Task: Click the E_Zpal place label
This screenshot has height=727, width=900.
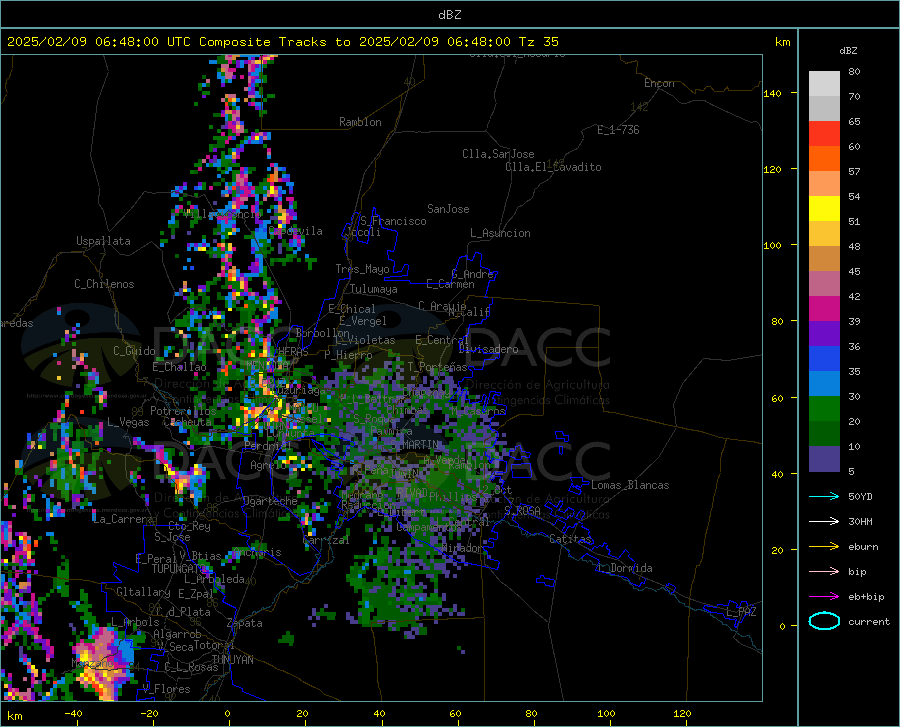Action: coord(196,593)
